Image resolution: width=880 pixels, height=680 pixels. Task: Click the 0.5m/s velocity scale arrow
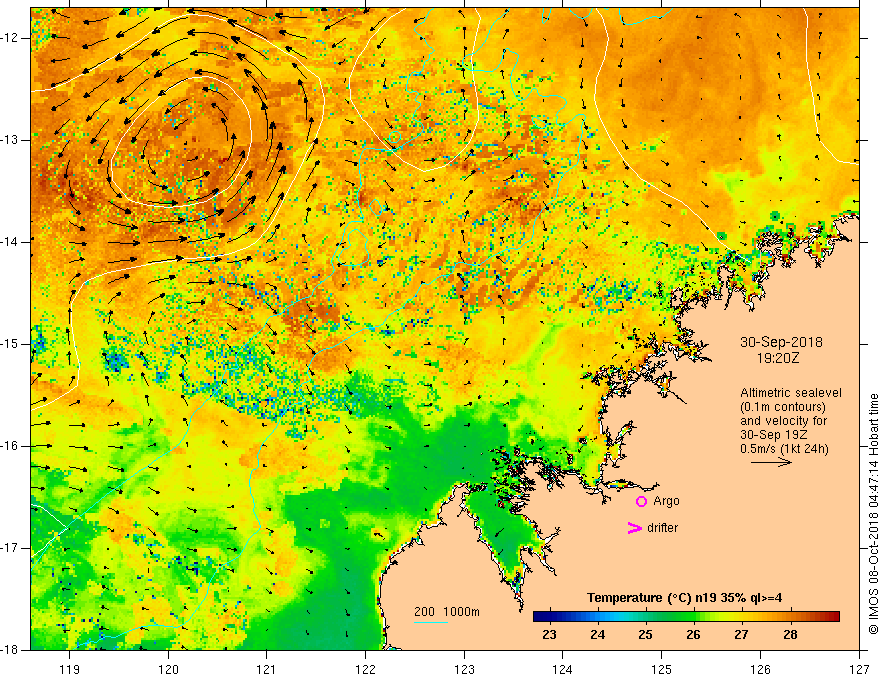(771, 462)
